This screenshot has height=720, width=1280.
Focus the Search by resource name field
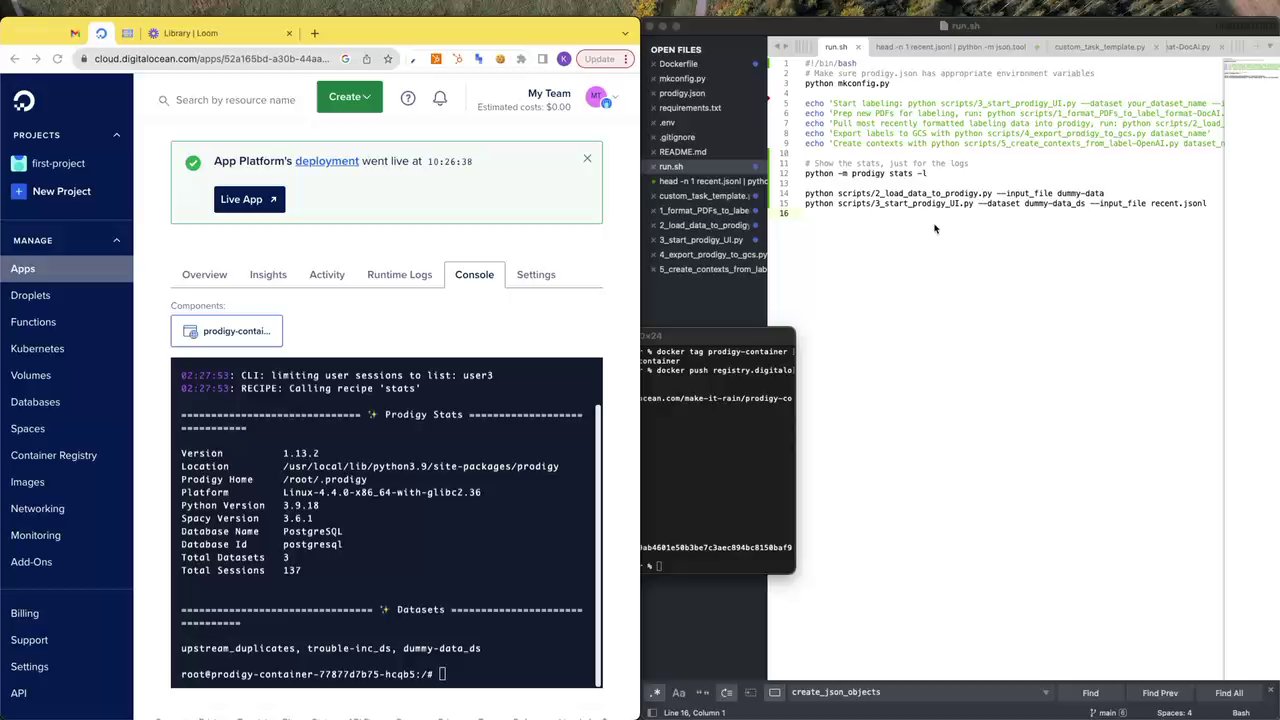[x=235, y=100]
